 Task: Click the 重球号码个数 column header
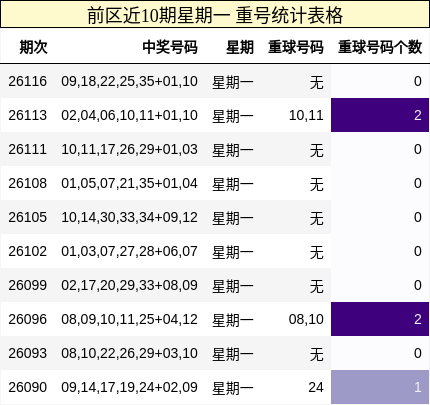[380, 47]
